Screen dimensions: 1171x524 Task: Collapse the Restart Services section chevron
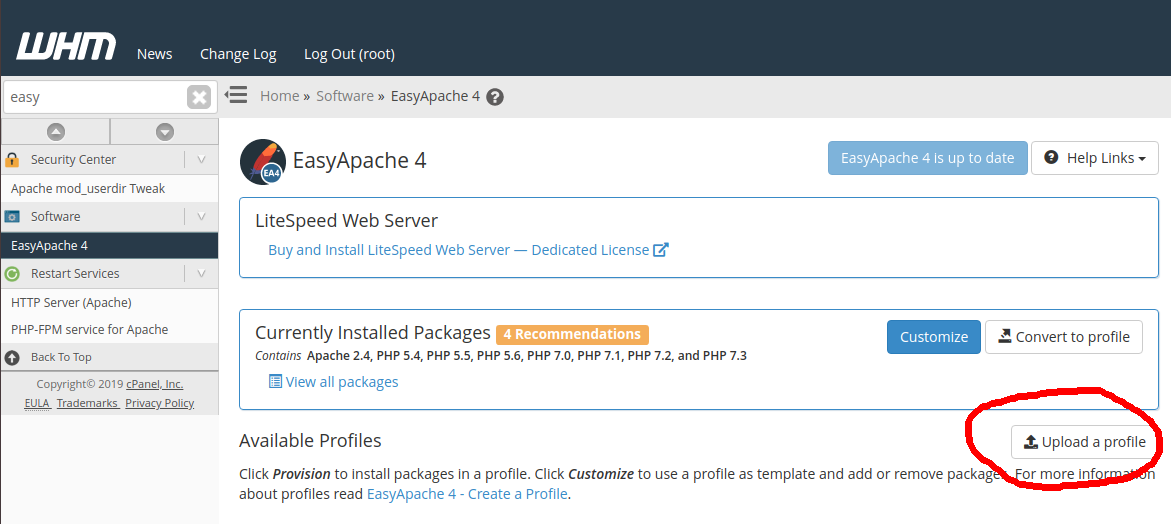click(201, 274)
